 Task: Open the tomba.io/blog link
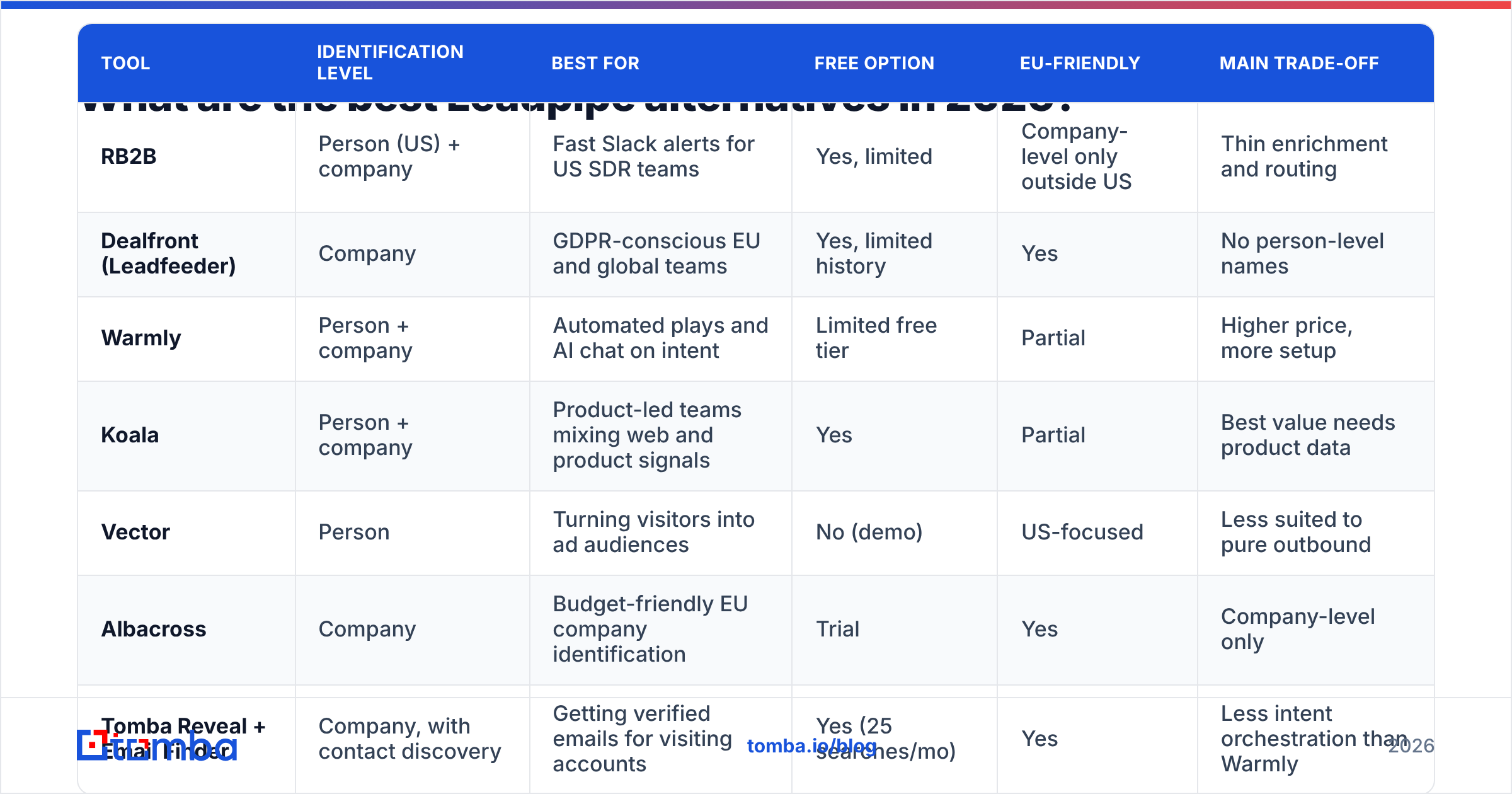pos(811,746)
